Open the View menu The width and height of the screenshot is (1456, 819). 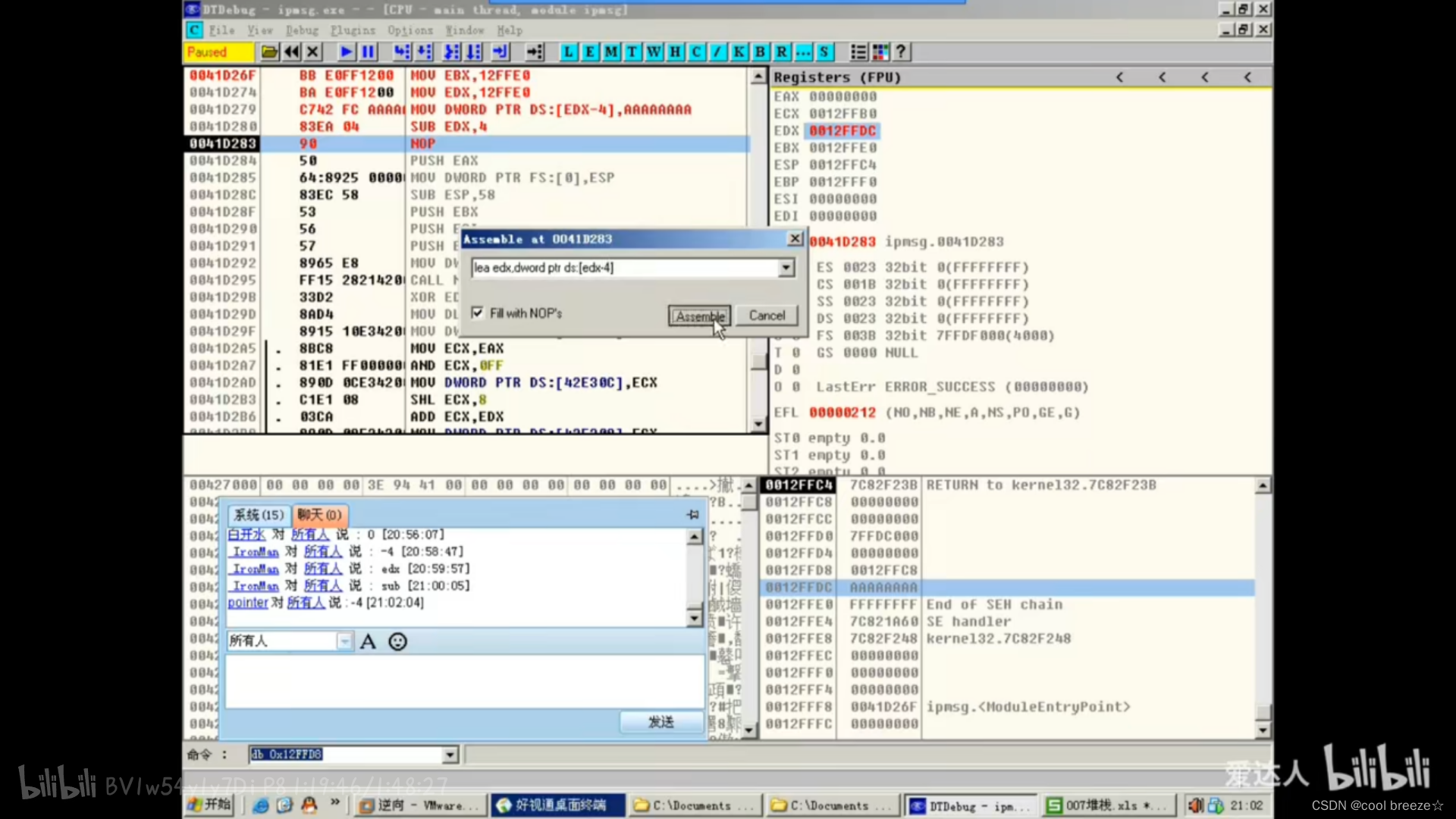260,30
